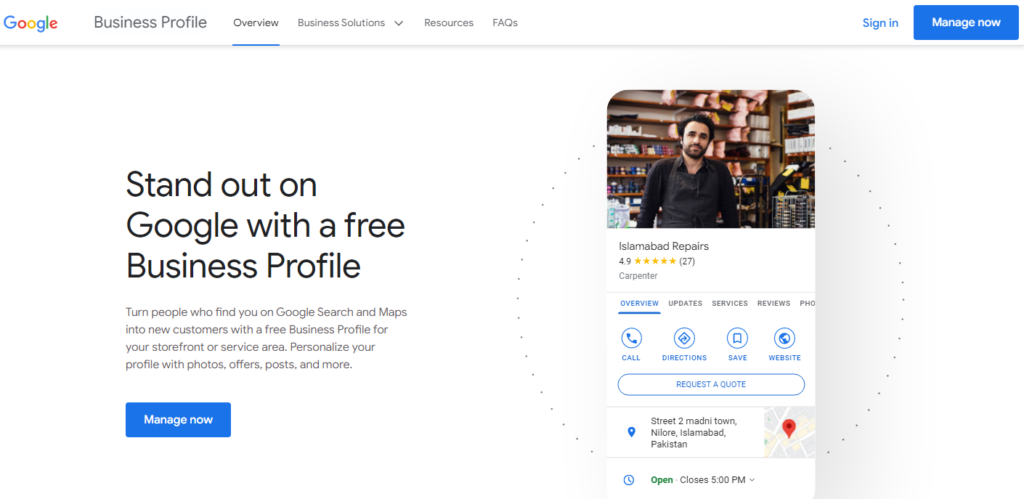Click the shopkeeper photo in profile card

pyautogui.click(x=711, y=159)
